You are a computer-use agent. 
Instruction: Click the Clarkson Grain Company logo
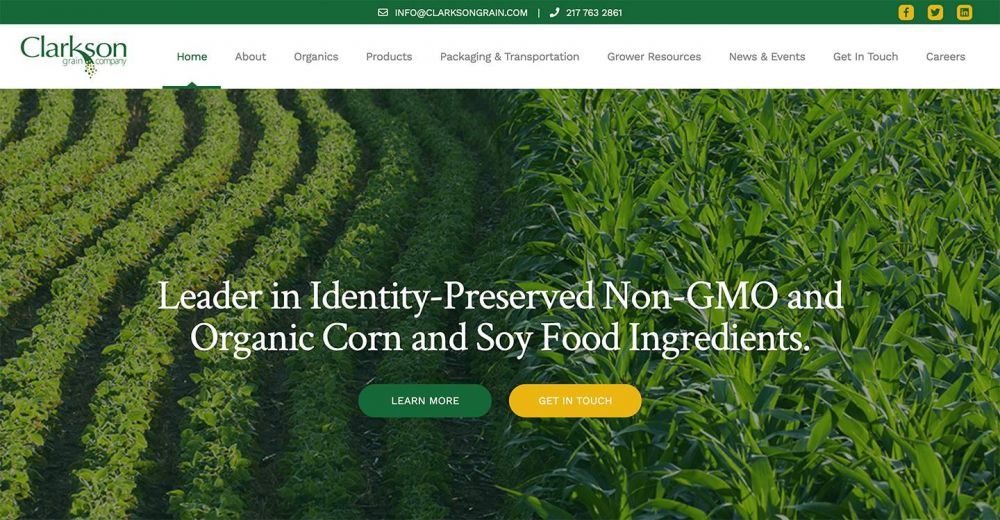[x=73, y=56]
